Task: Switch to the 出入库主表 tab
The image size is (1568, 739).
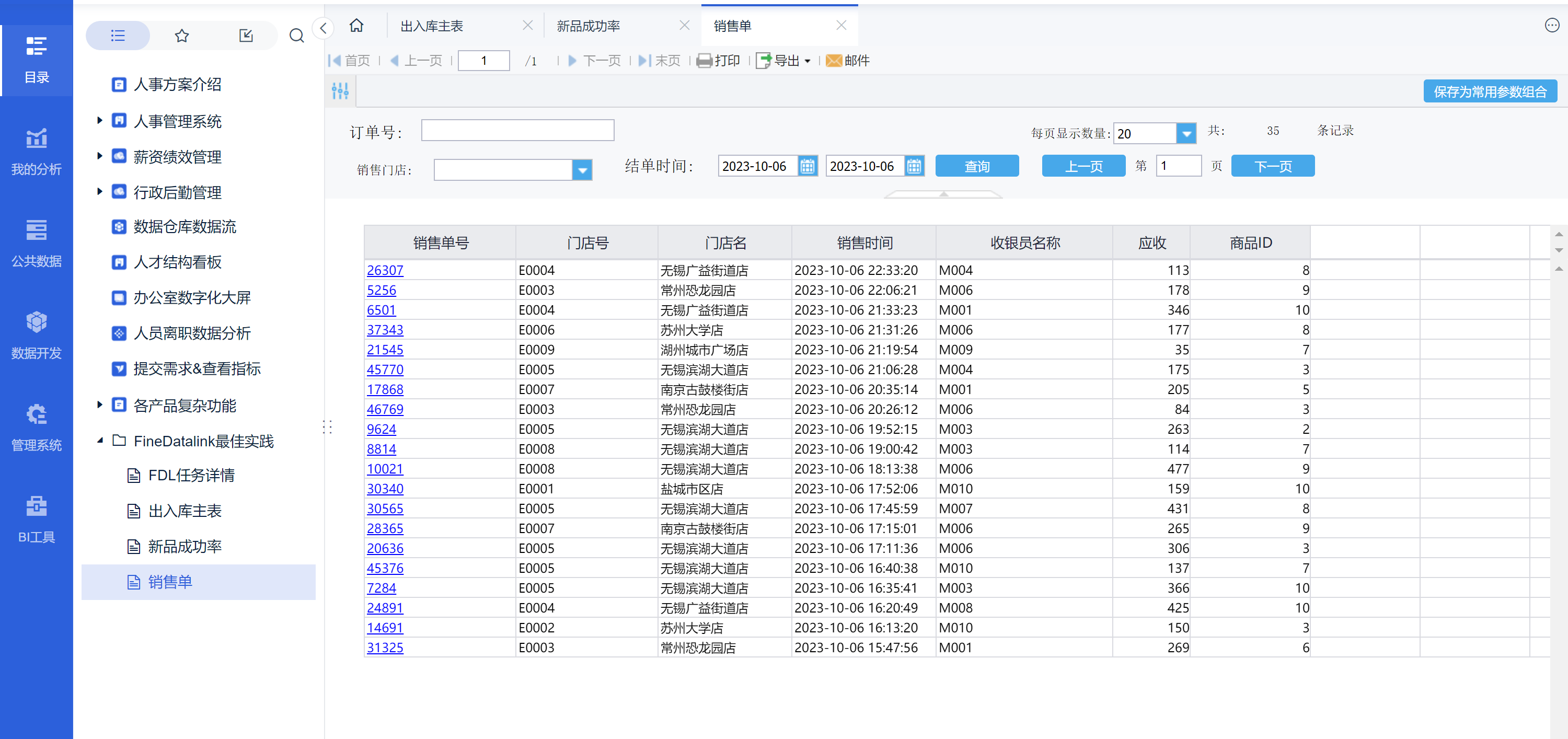Action: click(432, 26)
